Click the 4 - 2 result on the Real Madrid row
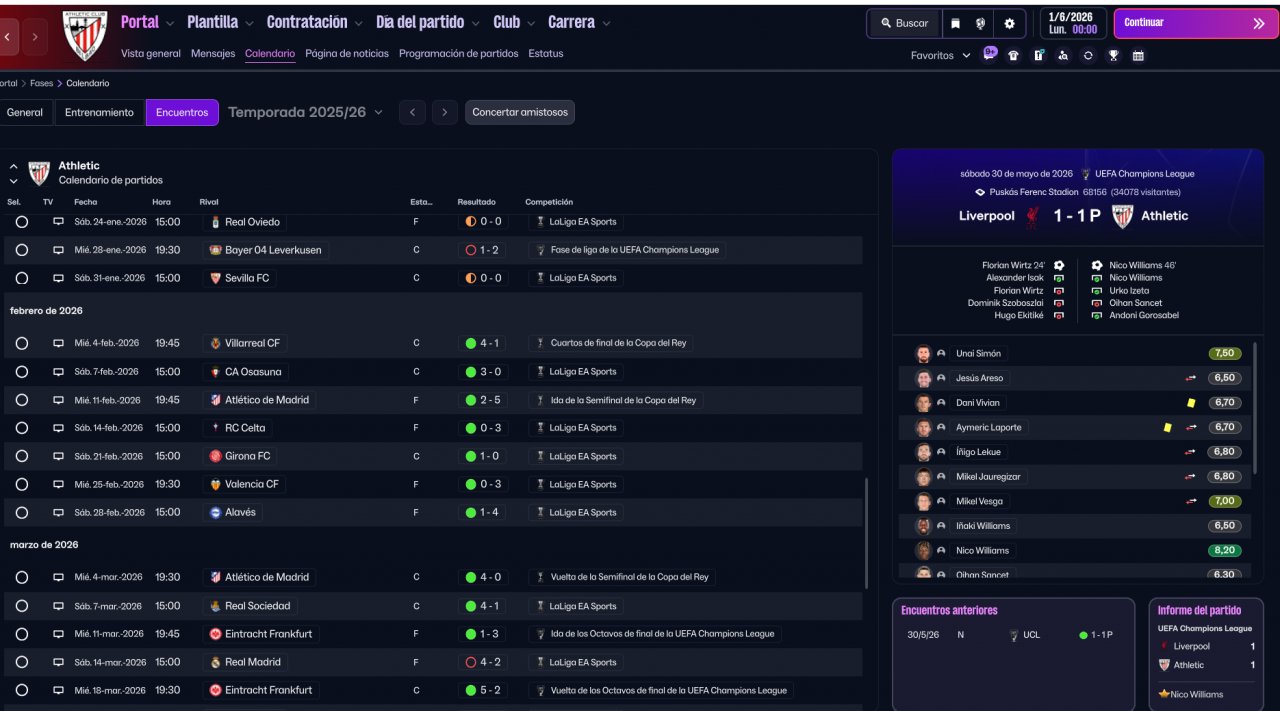The height and width of the screenshot is (711, 1280). (x=484, y=662)
